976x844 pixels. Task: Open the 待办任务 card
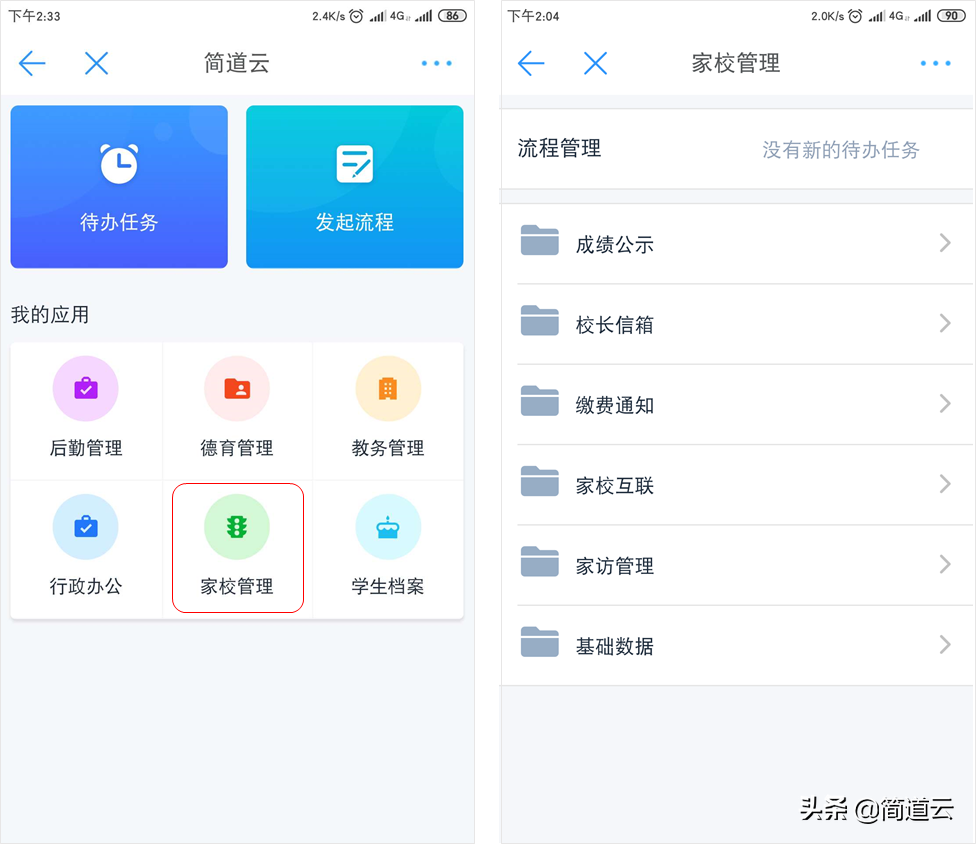(119, 187)
